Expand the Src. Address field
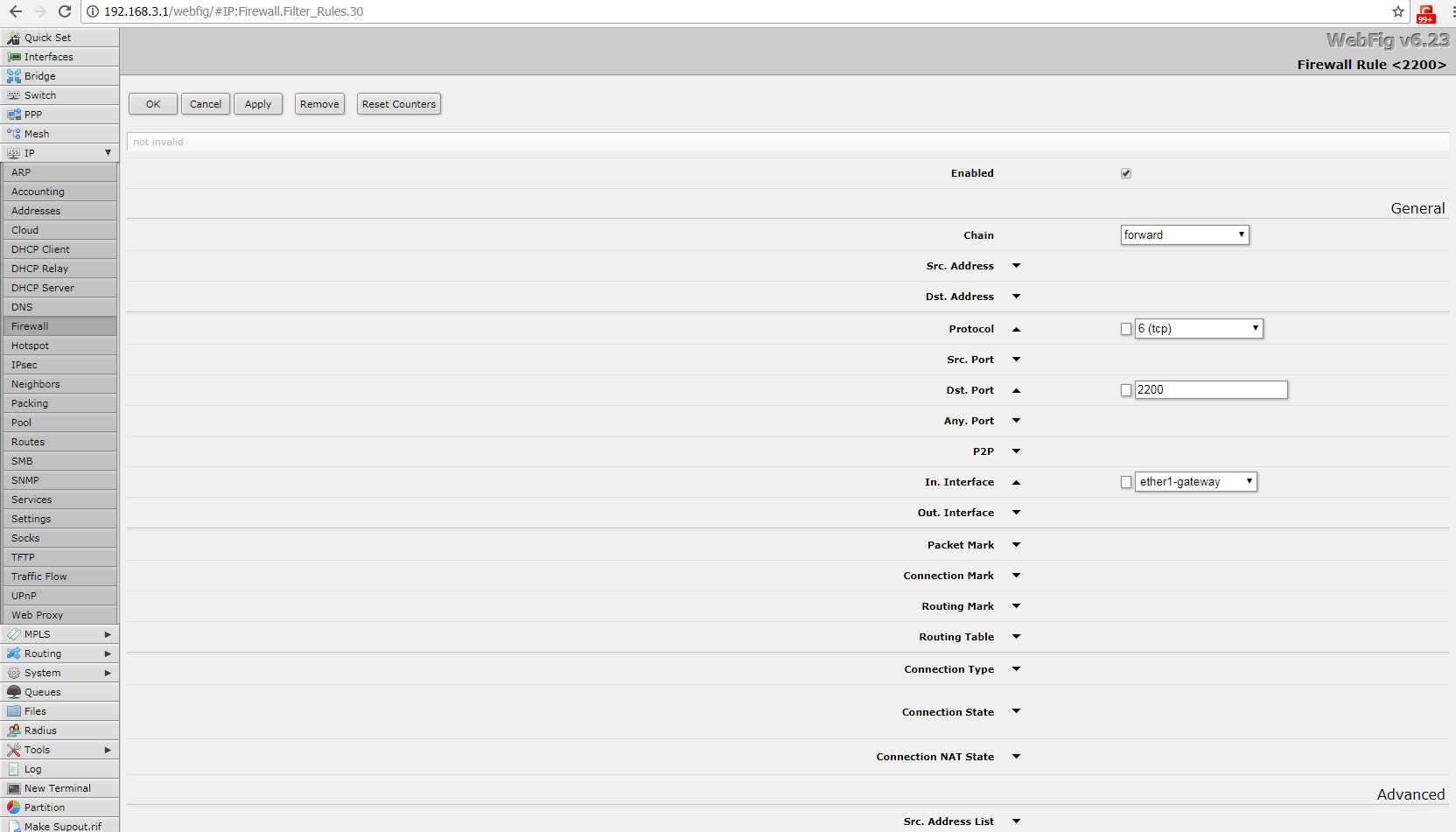This screenshot has height=832, width=1456. coord(1016,266)
